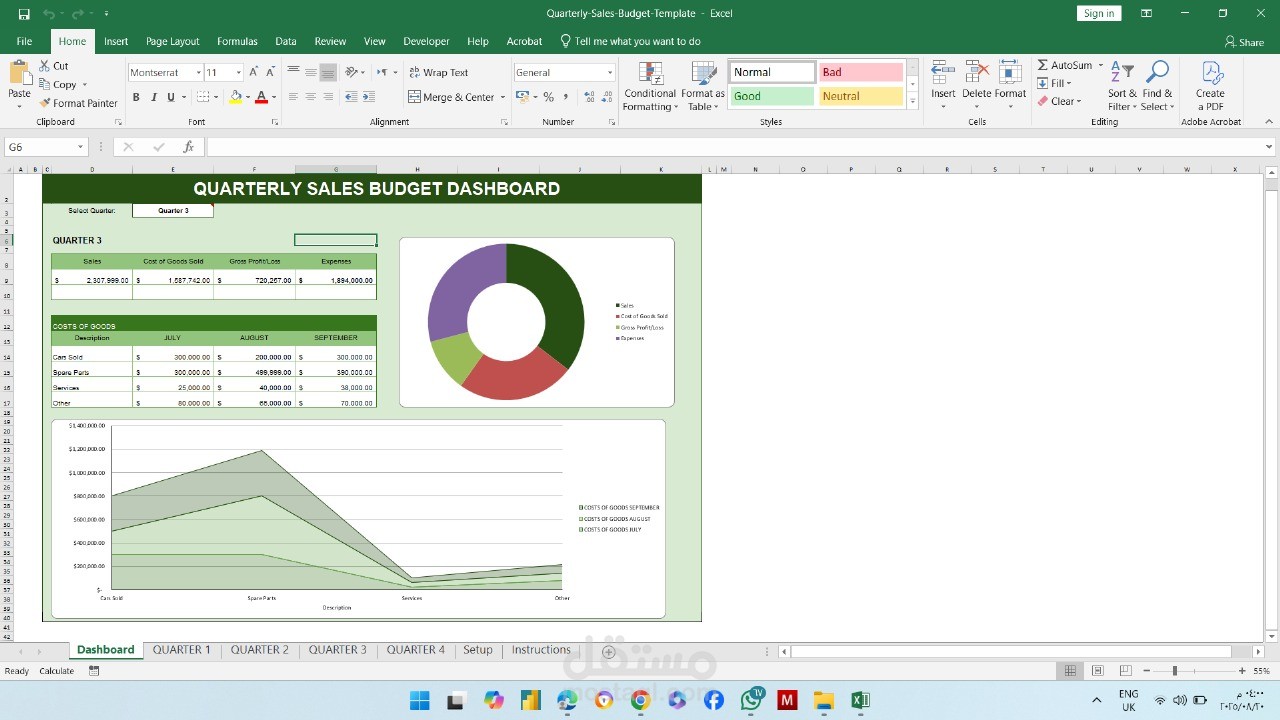
Task: Open the Conditional Formatting tool
Action: click(x=650, y=86)
